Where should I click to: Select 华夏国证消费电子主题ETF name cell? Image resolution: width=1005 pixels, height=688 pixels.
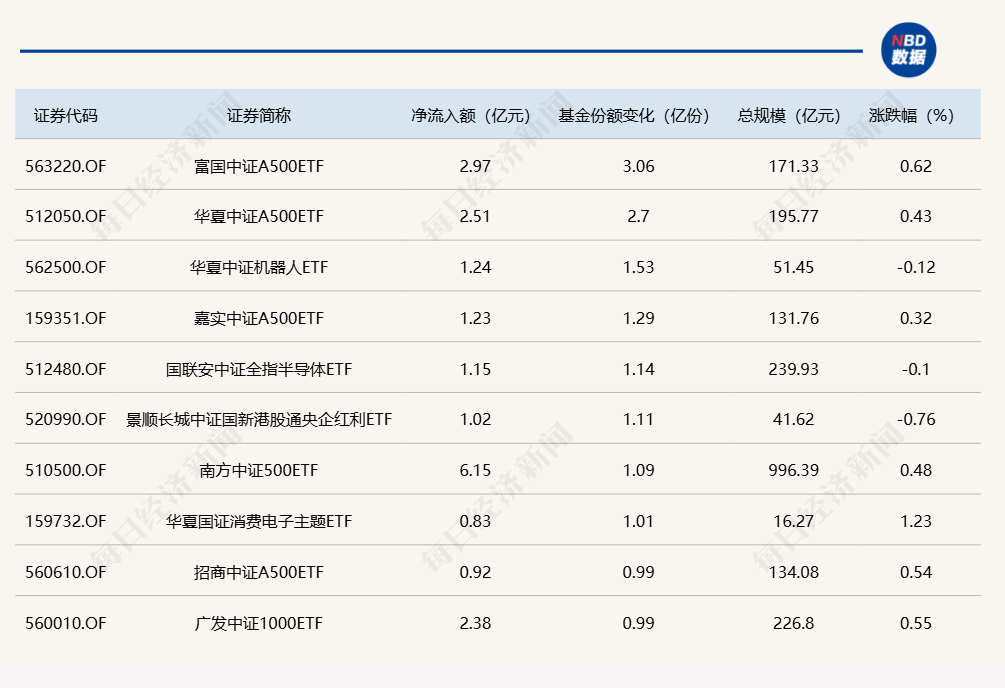pos(259,521)
